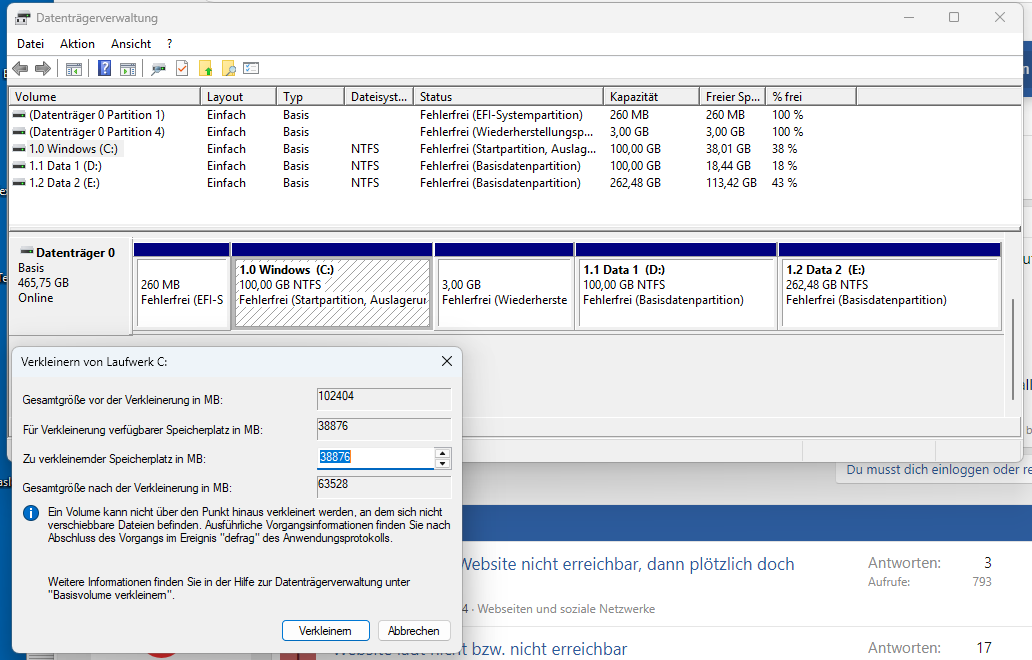
Task: Click the disk connect/rescan toolbar icon
Action: pyautogui.click(x=159, y=68)
